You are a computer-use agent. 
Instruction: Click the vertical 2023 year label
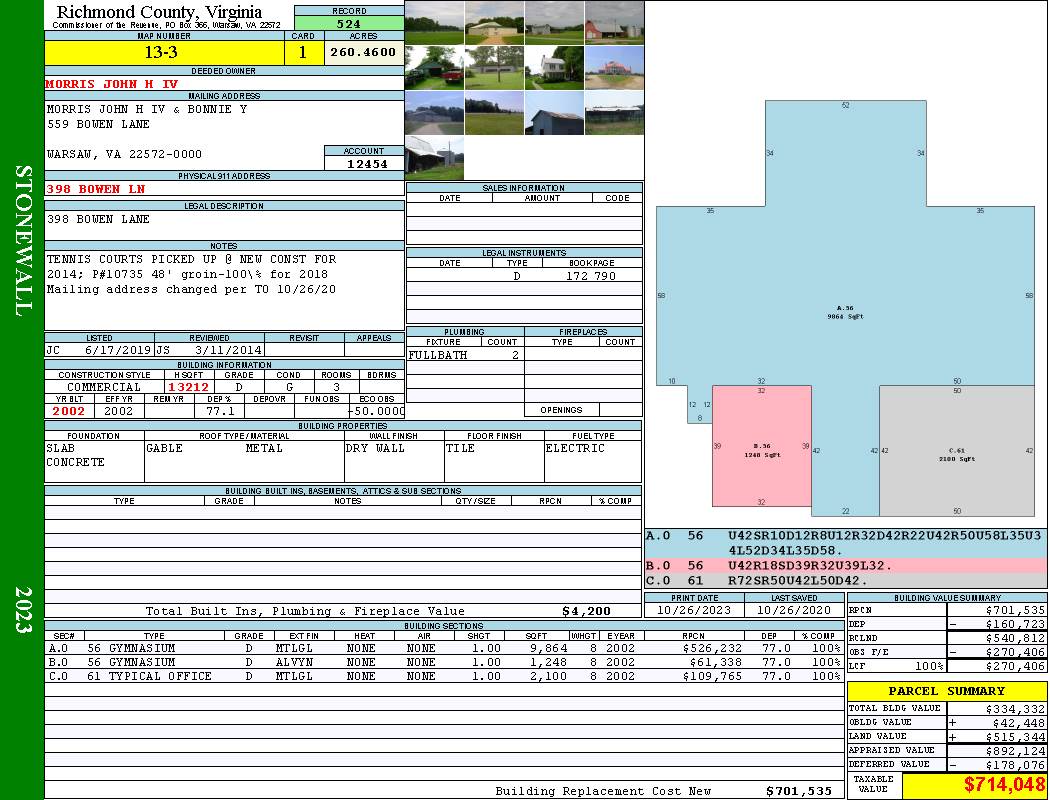pos(23,610)
